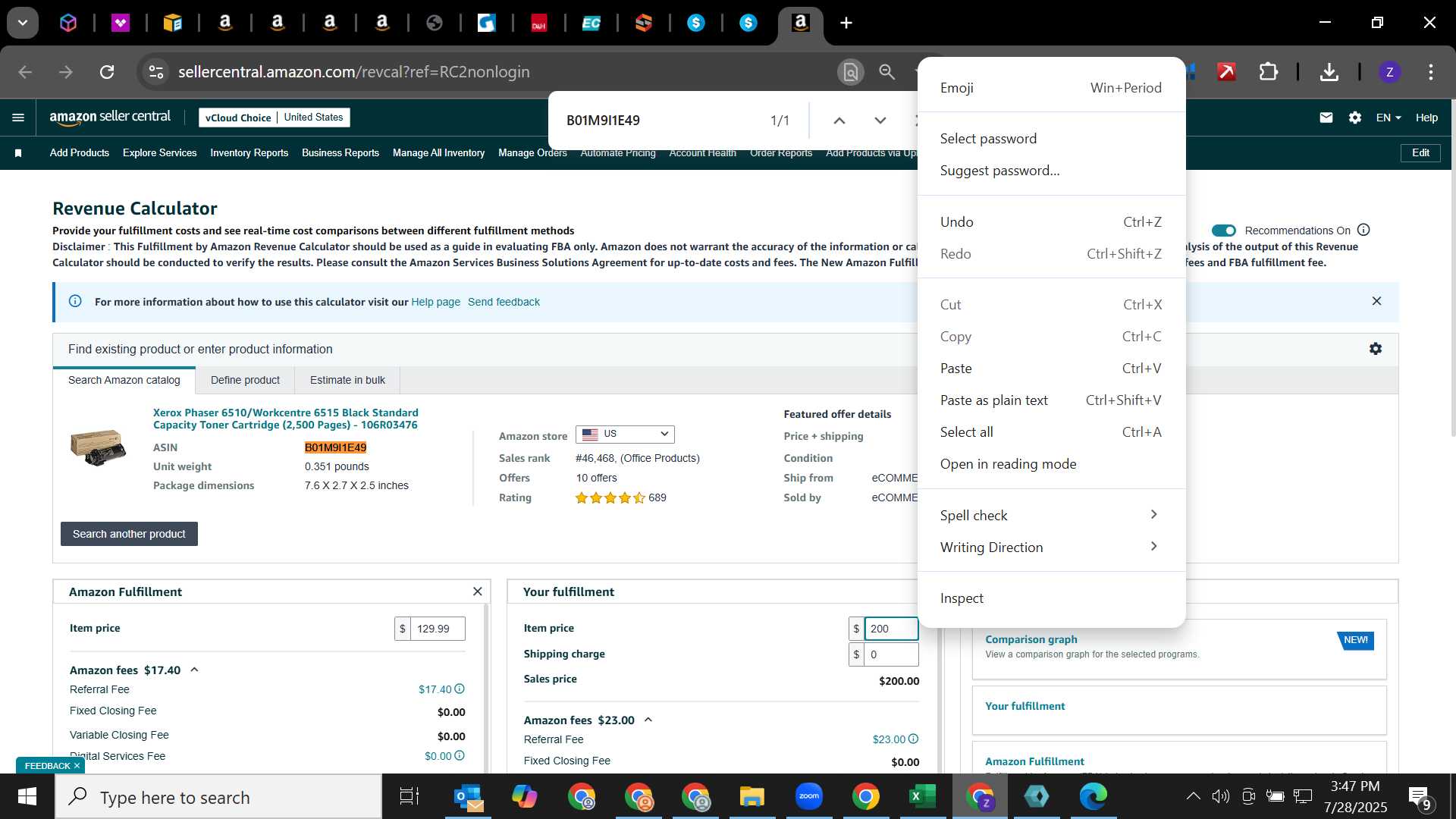Click the Send feedback link
This screenshot has width=1456, height=819.
click(x=504, y=302)
